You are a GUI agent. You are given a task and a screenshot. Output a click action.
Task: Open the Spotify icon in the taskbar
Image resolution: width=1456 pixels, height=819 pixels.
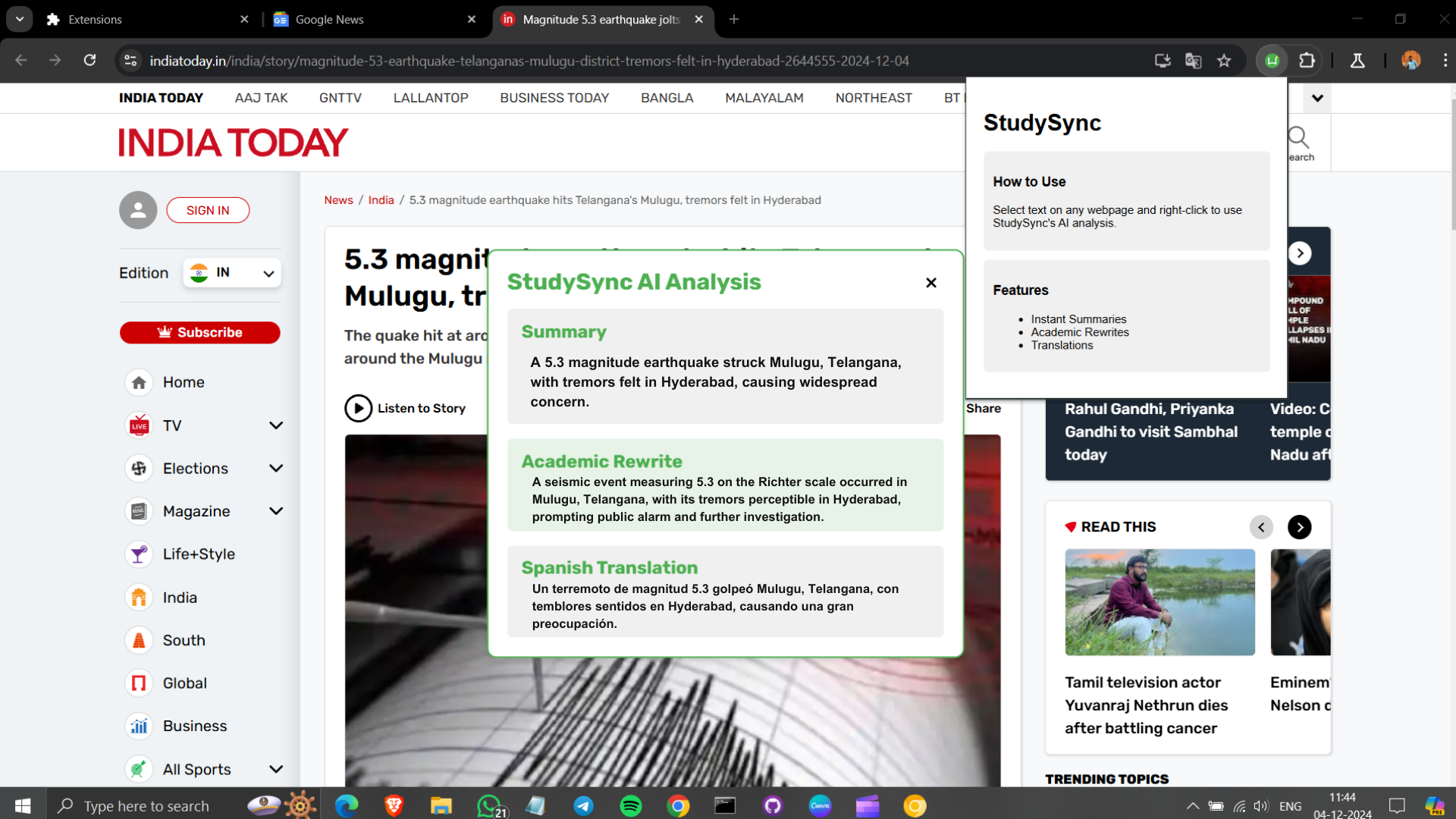630,805
